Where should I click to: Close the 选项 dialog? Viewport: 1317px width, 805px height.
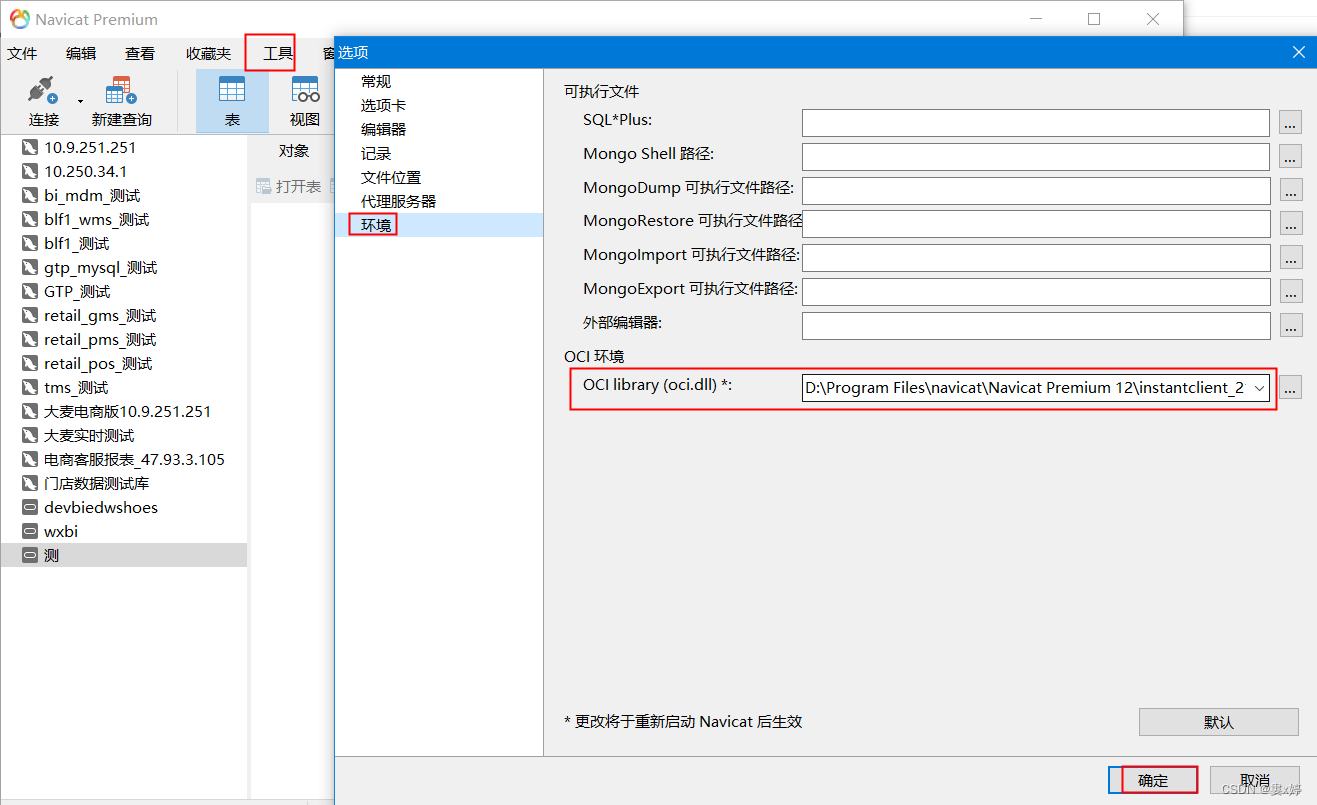(x=1298, y=52)
